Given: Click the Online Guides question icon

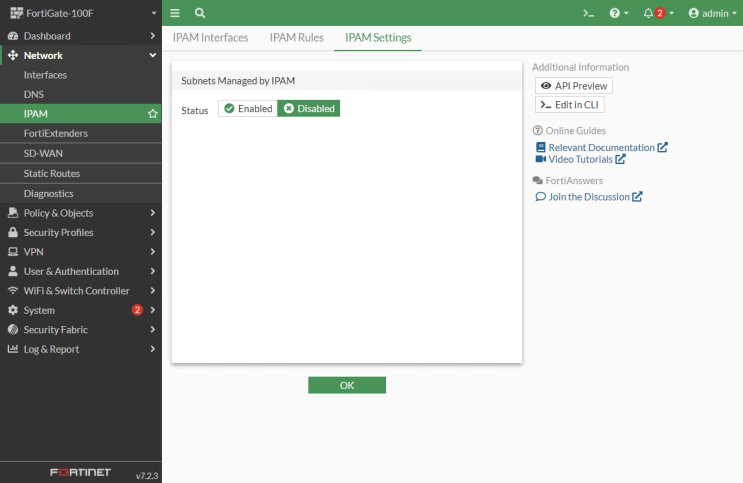Looking at the screenshot, I should tap(537, 130).
